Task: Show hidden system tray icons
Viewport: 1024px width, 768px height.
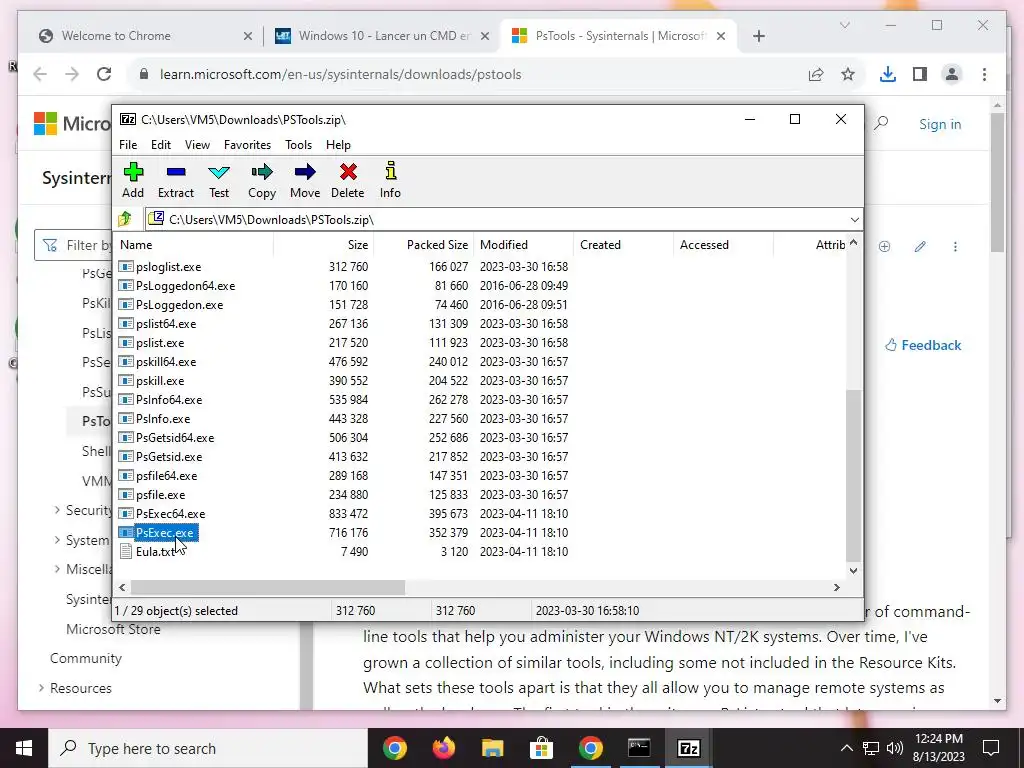Action: tap(846, 748)
